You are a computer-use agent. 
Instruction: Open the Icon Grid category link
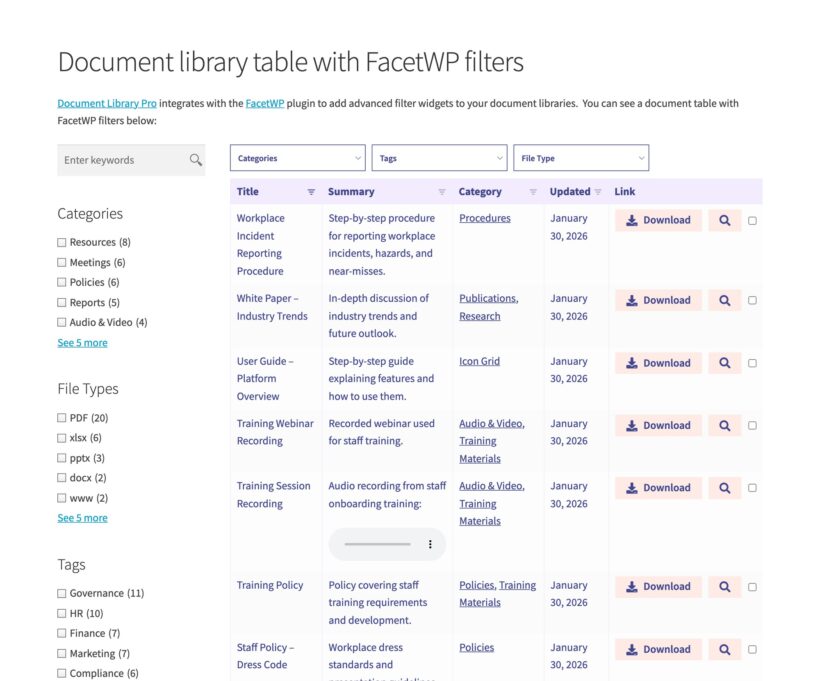coord(480,361)
